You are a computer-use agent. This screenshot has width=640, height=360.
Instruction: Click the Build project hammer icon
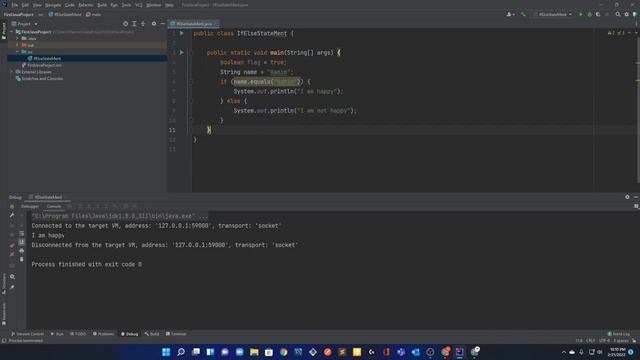pyautogui.click(x=523, y=14)
